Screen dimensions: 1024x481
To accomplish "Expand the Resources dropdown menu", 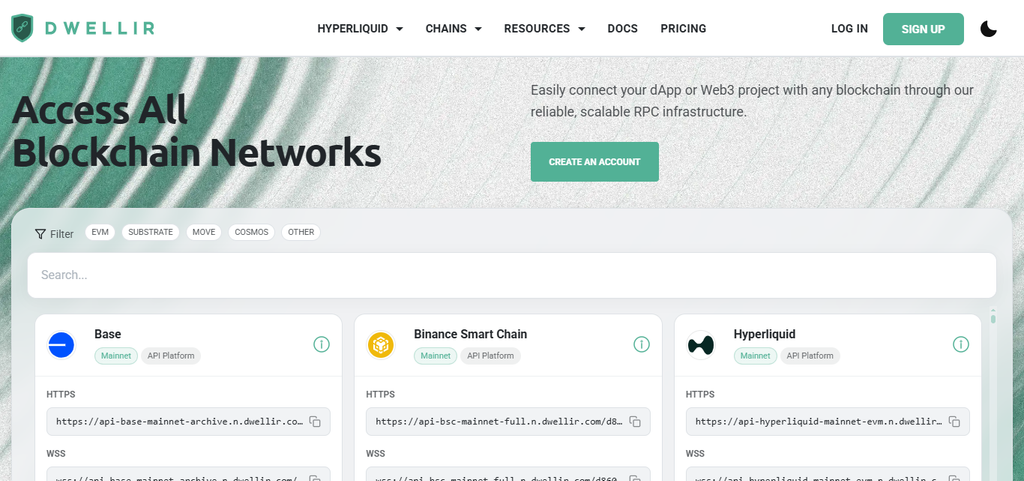I will point(544,29).
